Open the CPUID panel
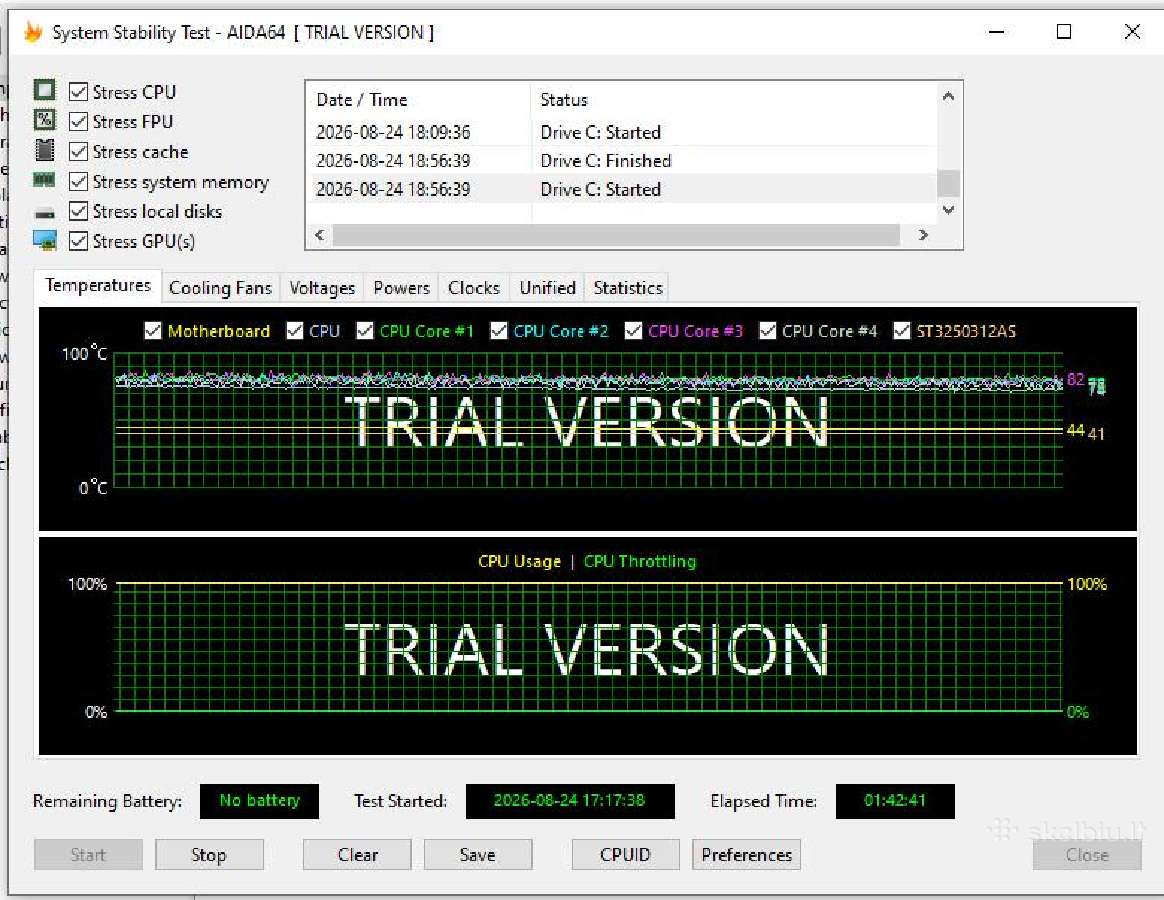Screen dimensions: 1164x900 (x=626, y=855)
